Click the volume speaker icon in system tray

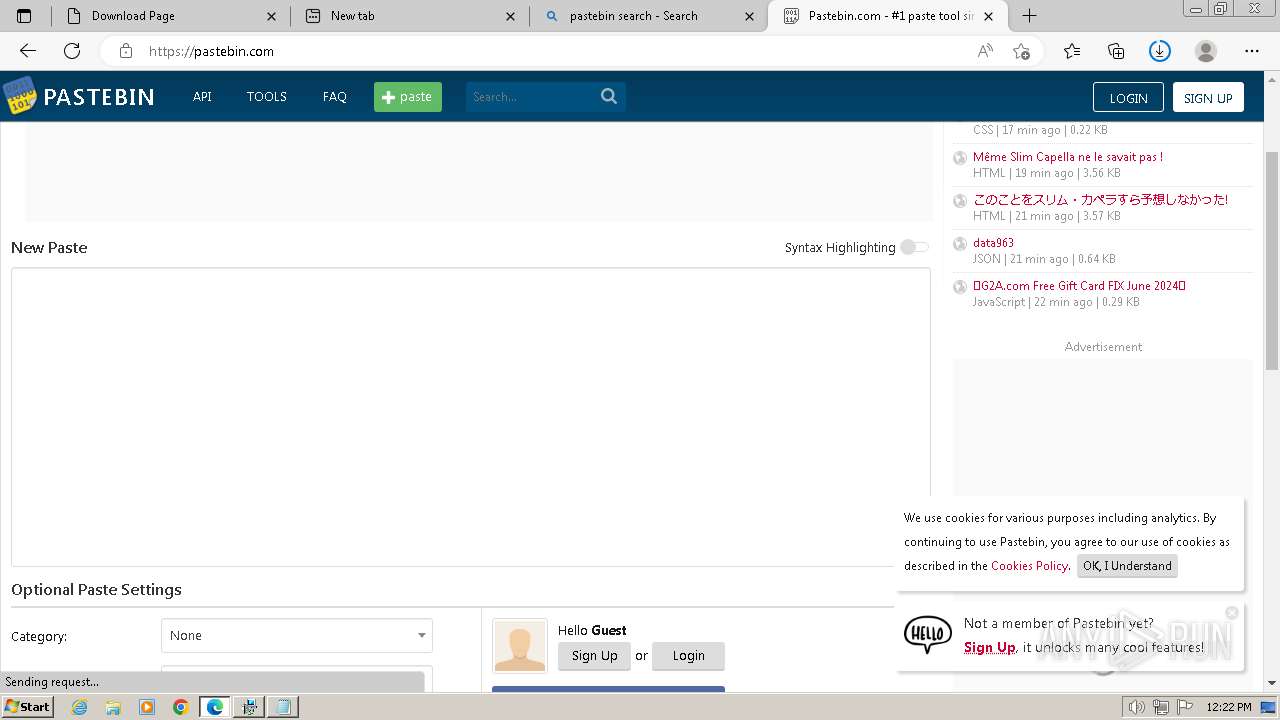click(x=1137, y=707)
